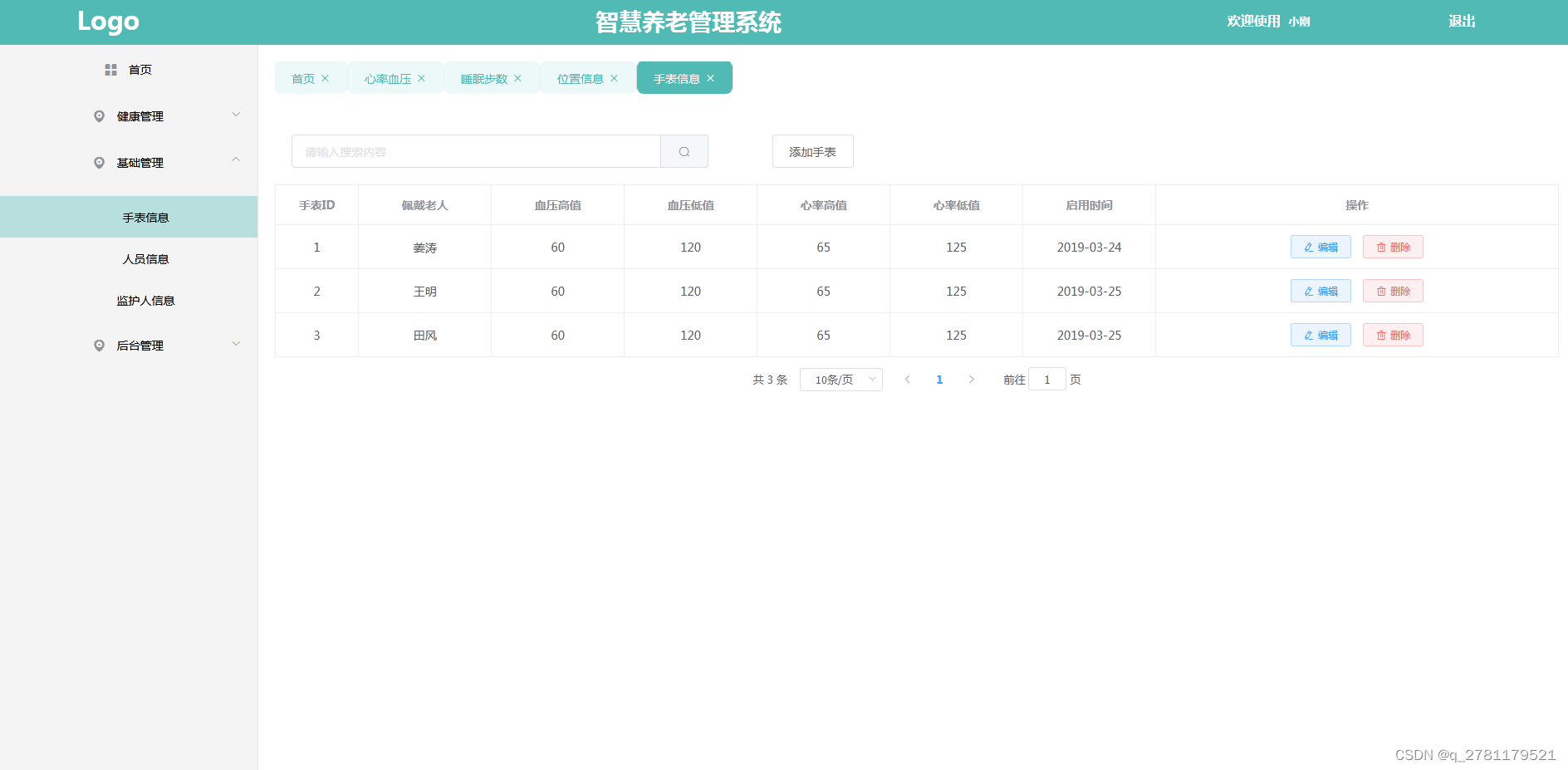The image size is (1568, 770).
Task: Delete the row for 王明
Action: click(x=1393, y=291)
